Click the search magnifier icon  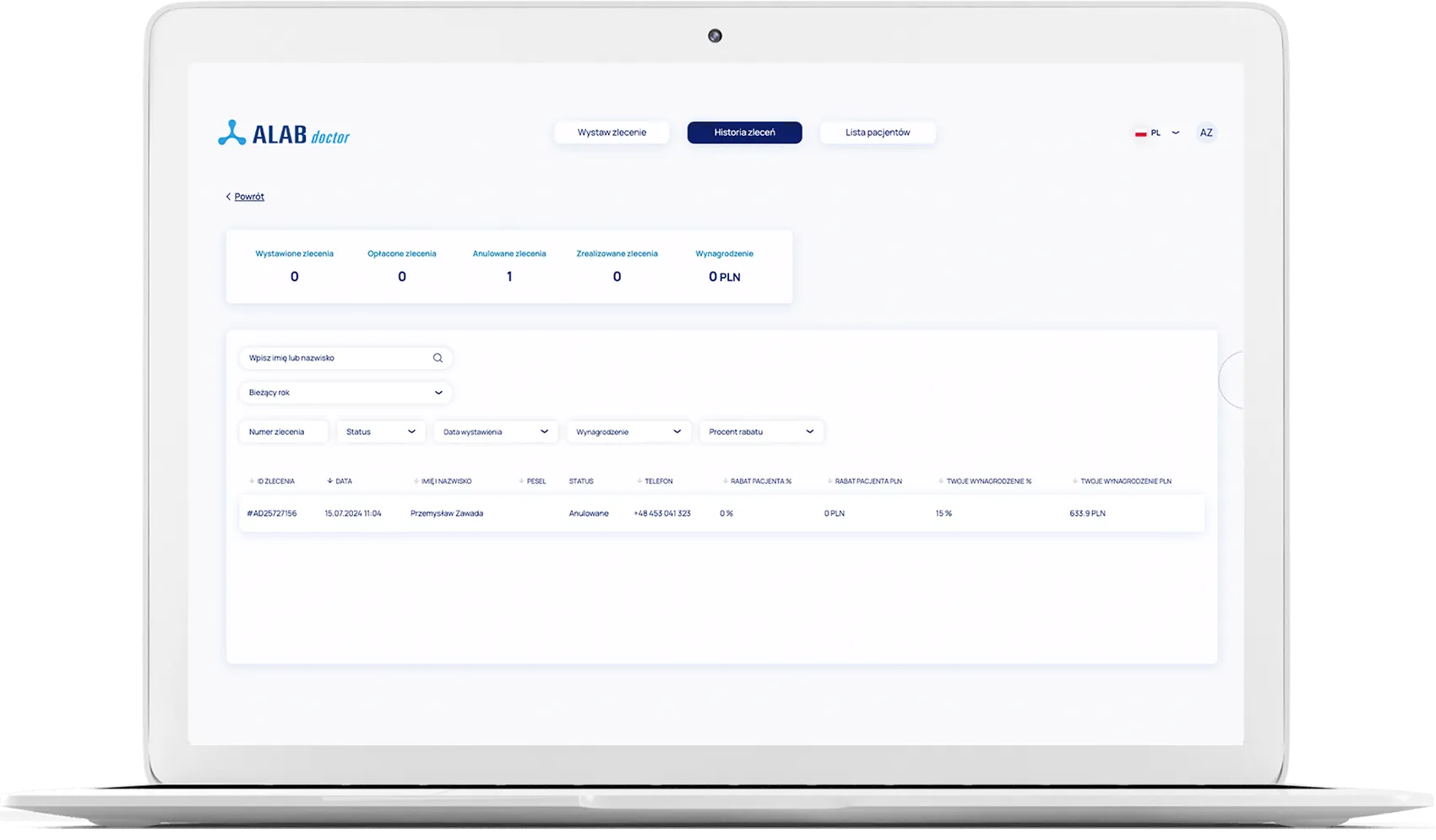438,358
